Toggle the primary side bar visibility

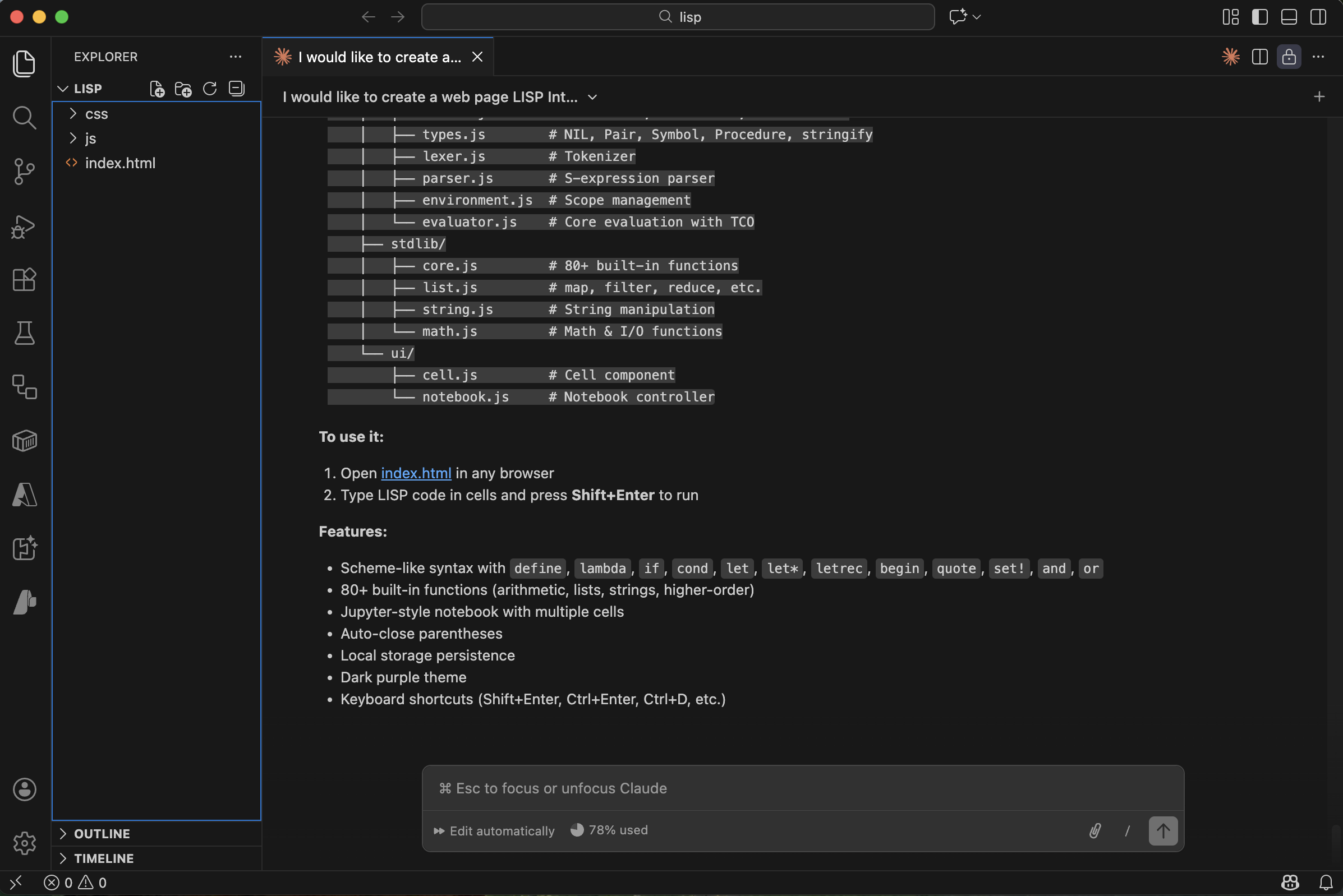click(1259, 17)
